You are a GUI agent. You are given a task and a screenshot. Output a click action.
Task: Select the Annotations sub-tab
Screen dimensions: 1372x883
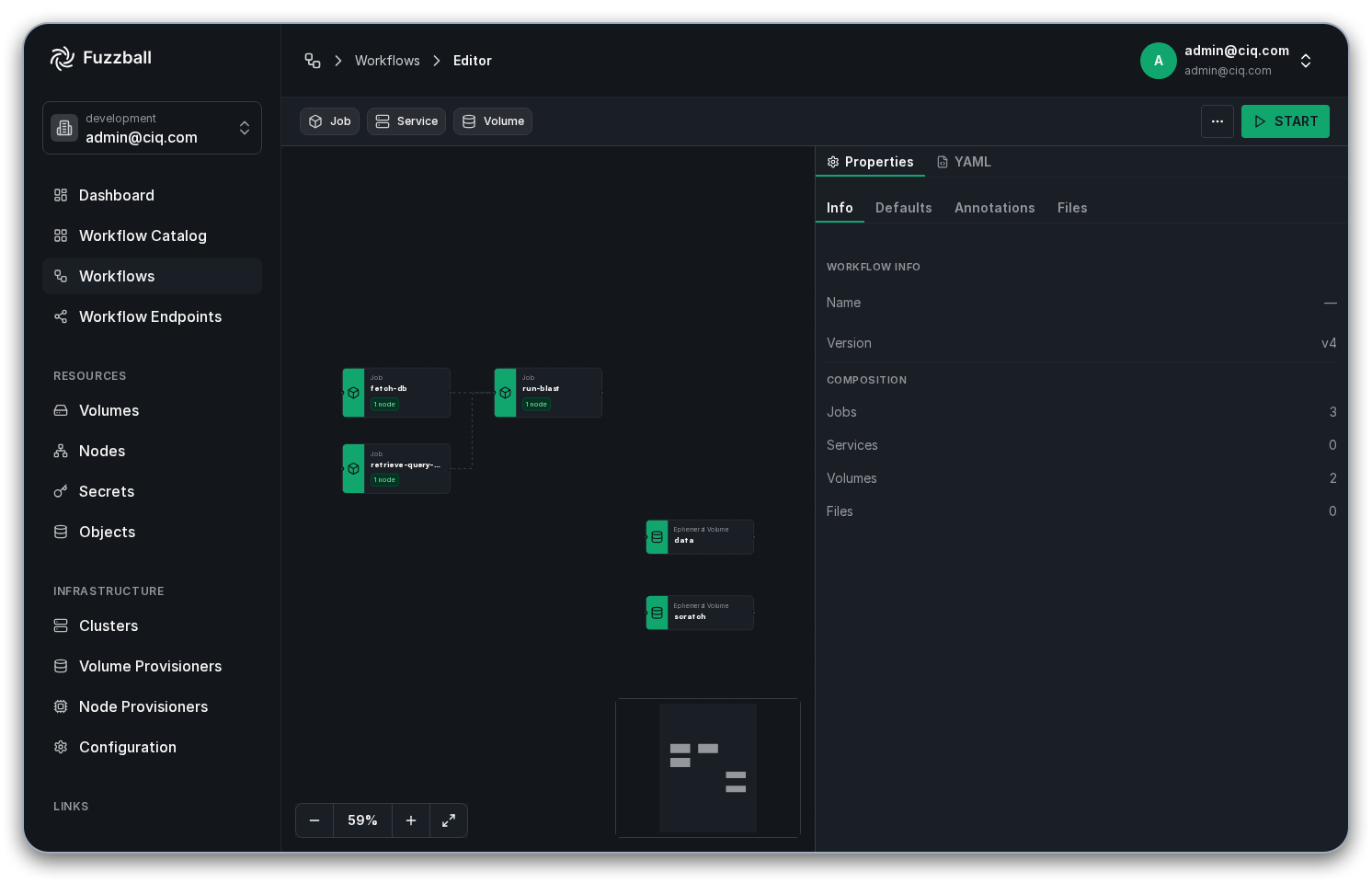[x=995, y=208]
